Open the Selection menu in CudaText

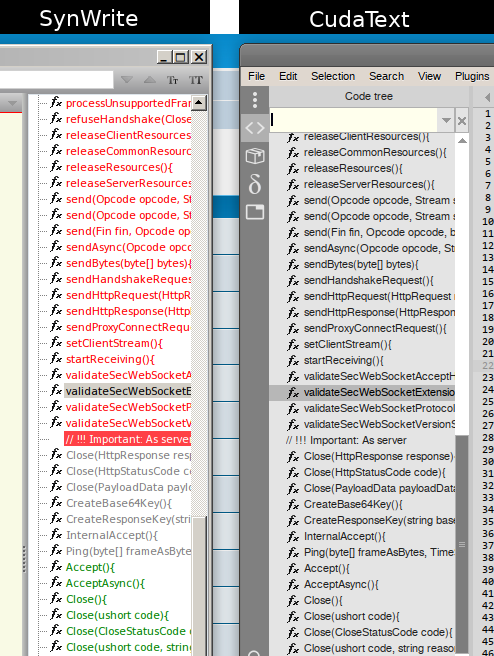333,77
